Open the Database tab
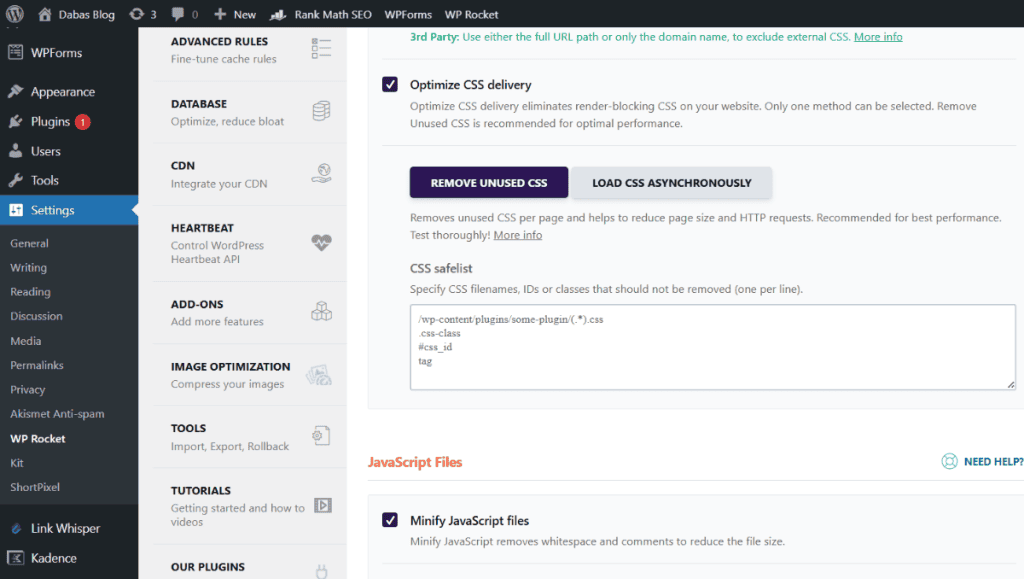Screen dimensions: 1024x579 249,112
